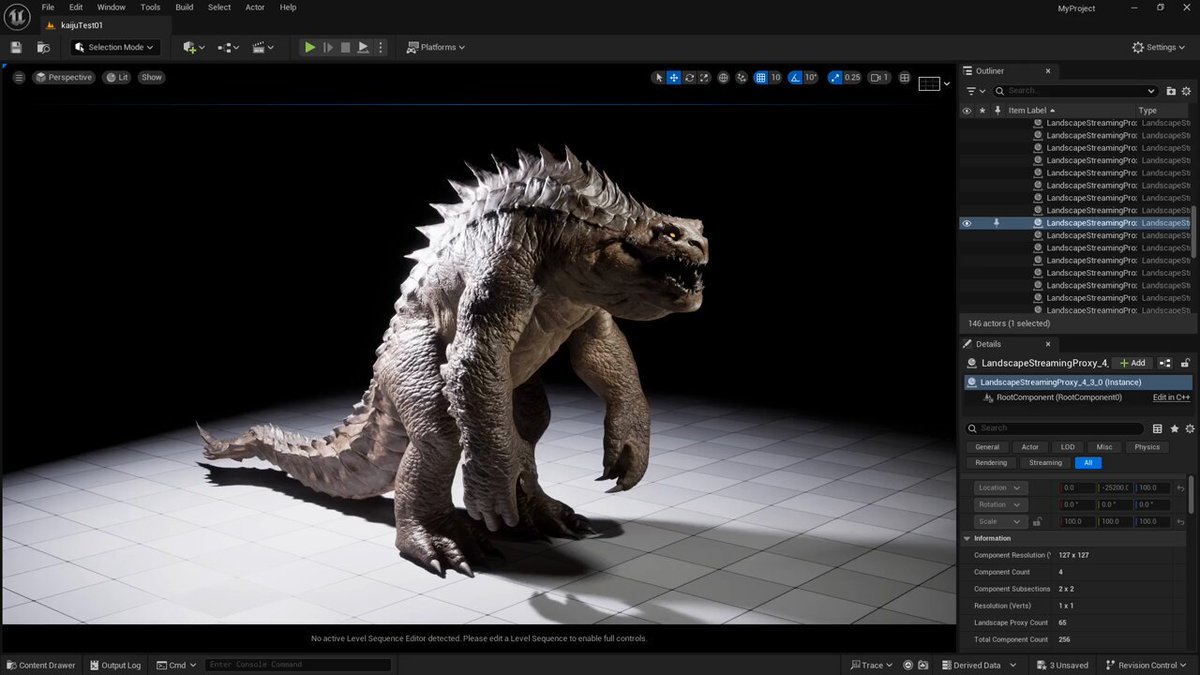
Task: Start Play in Editor with the green arrow
Action: [x=310, y=47]
